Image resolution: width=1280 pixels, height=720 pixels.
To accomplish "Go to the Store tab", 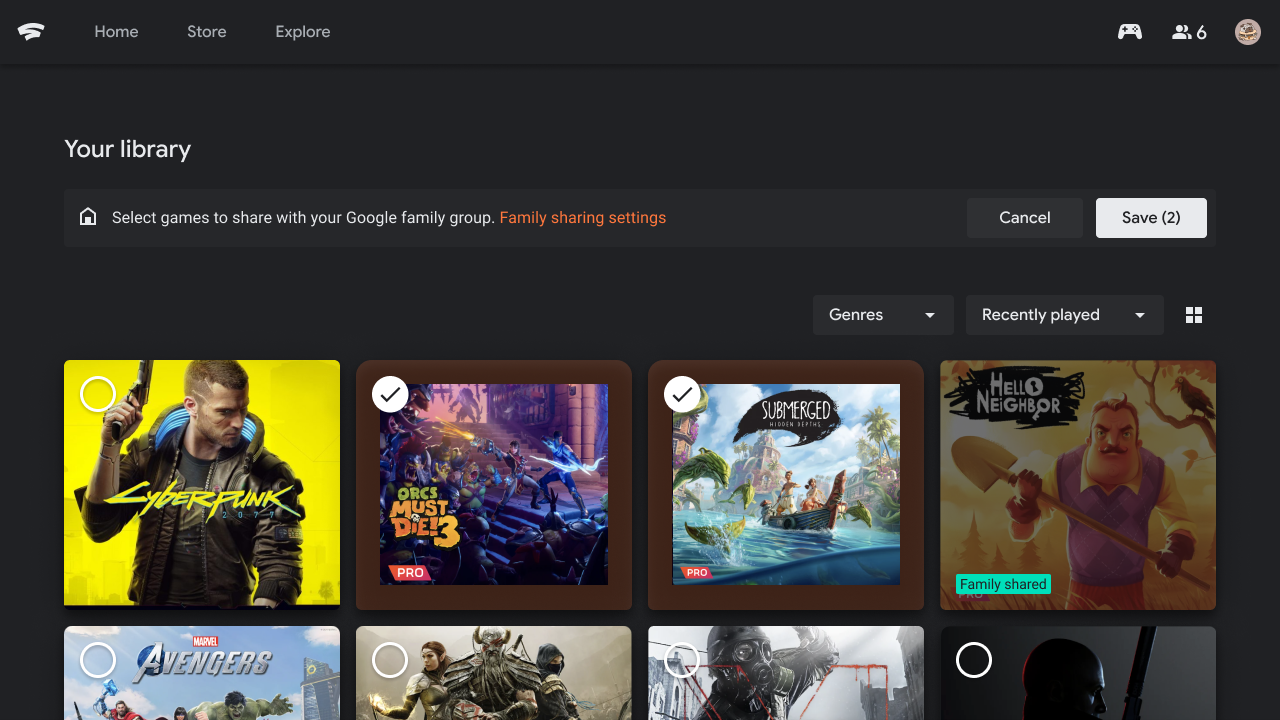I will (x=207, y=31).
